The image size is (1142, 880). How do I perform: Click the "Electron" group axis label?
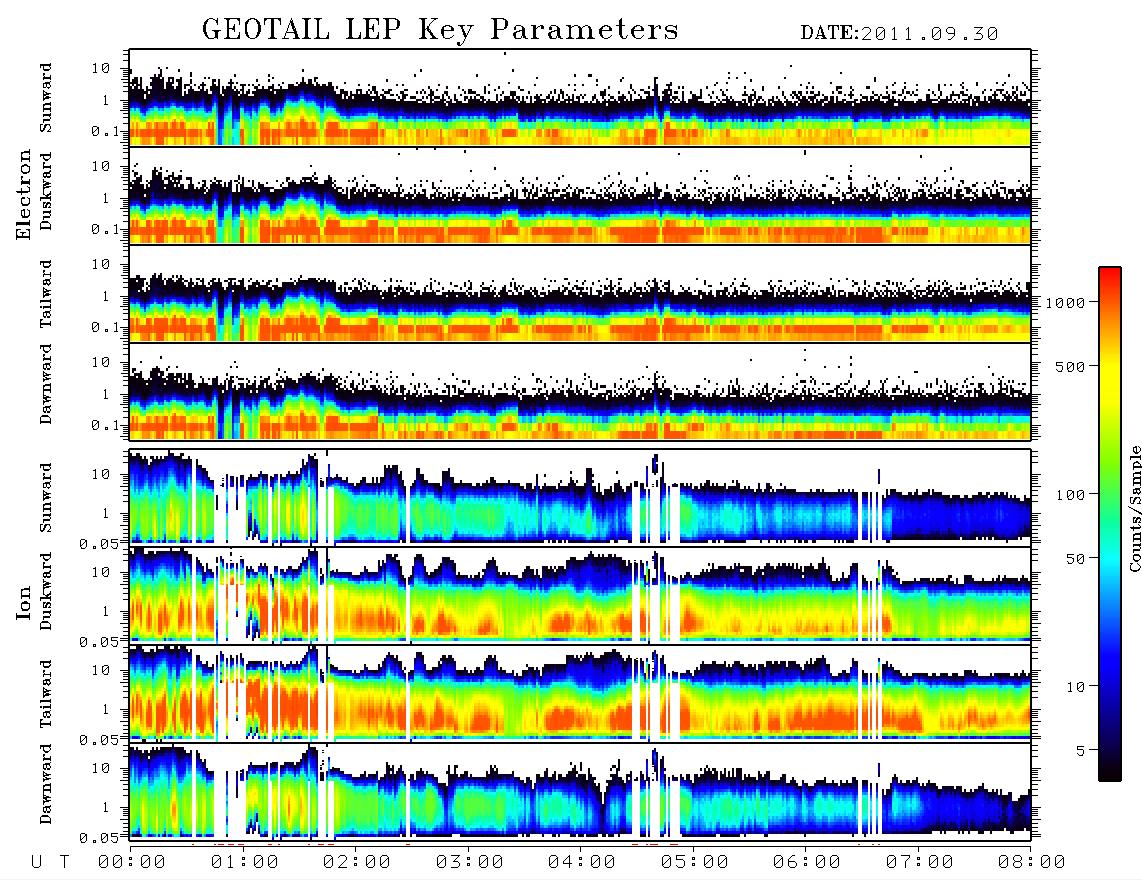(x=24, y=195)
